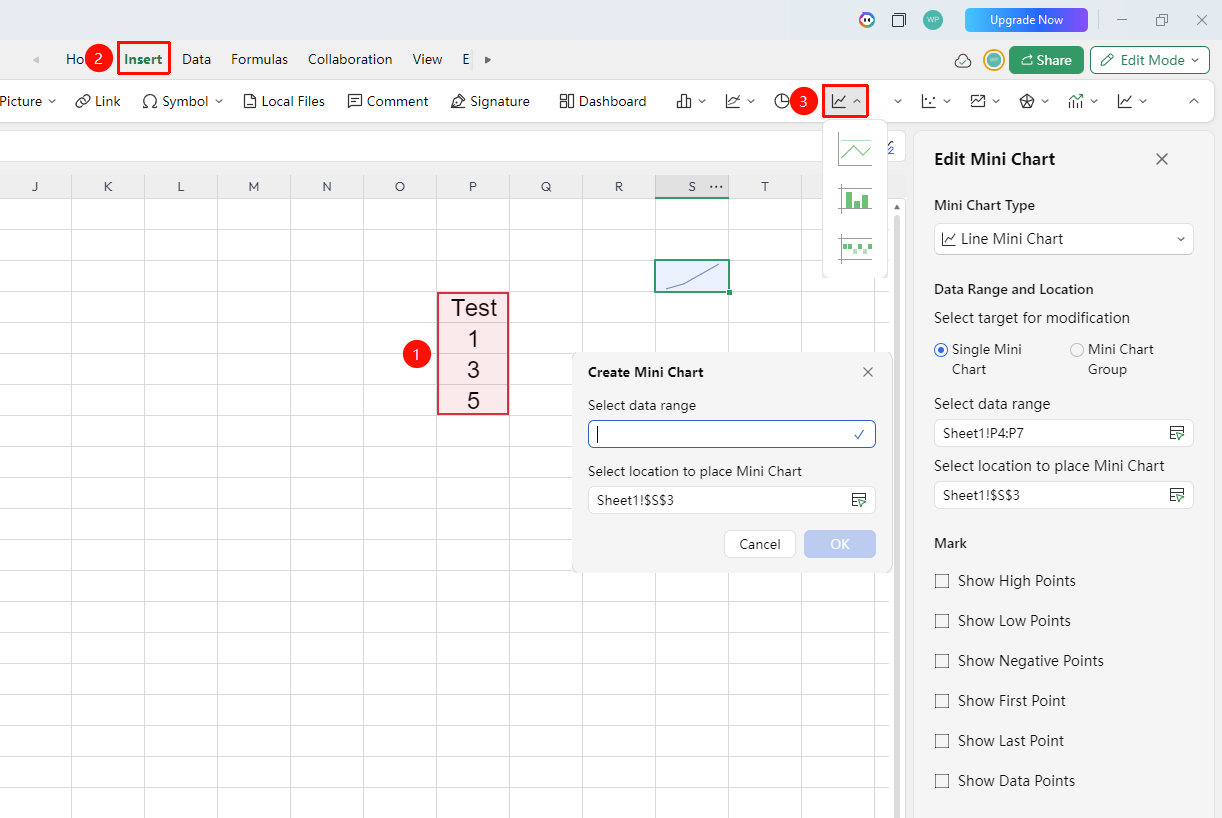The height and width of the screenshot is (818, 1222).
Task: Enable Show Negative Points
Action: 941,661
